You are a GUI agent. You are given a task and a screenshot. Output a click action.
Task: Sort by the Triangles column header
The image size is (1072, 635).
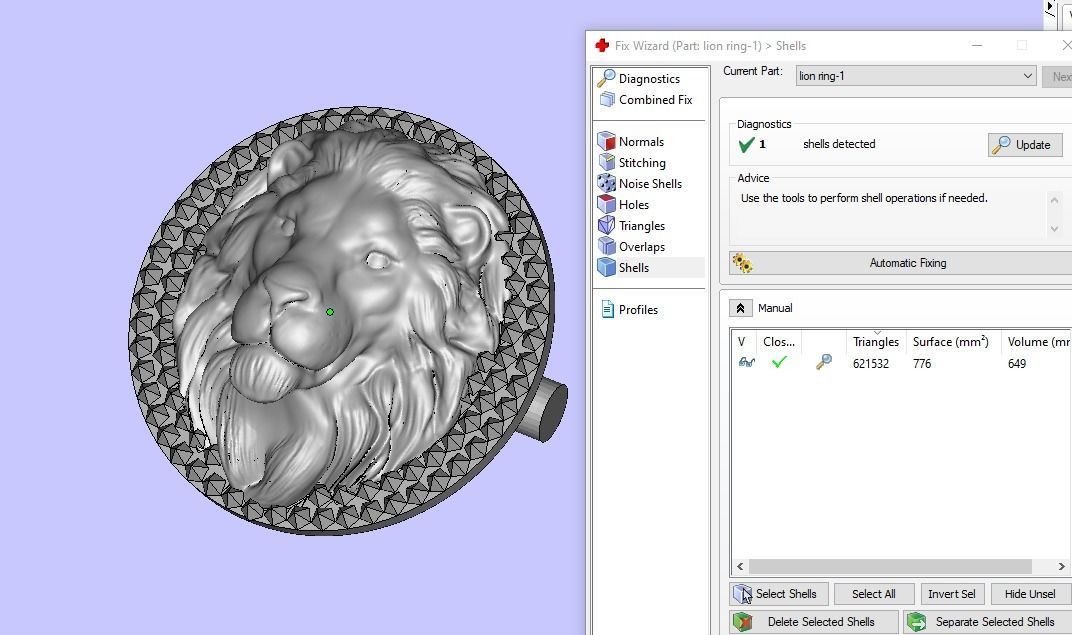[x=876, y=342]
